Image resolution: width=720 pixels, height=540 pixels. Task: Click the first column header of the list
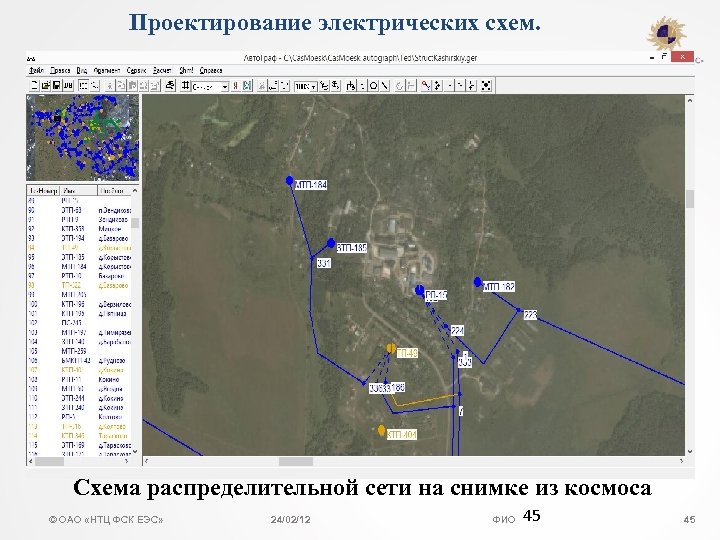(x=44, y=191)
